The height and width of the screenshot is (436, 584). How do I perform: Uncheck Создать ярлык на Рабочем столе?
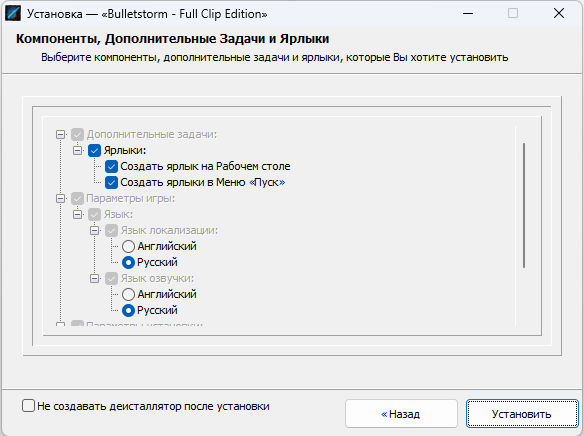[111, 166]
